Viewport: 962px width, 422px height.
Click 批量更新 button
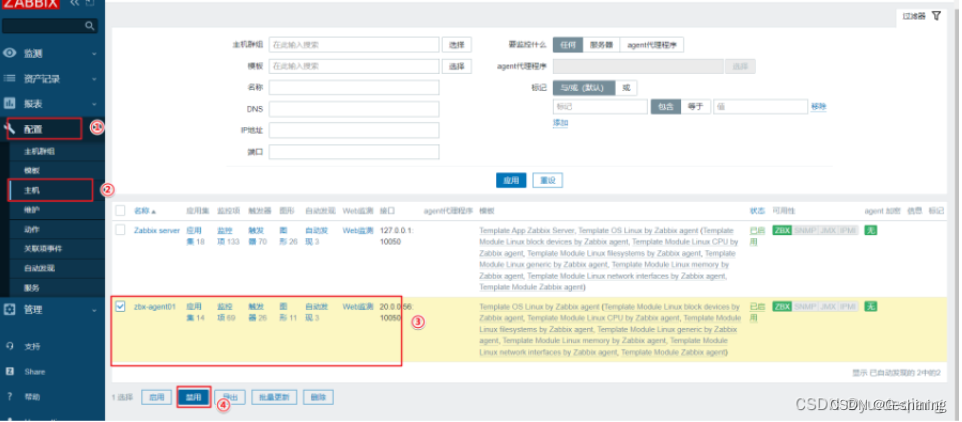tap(274, 397)
